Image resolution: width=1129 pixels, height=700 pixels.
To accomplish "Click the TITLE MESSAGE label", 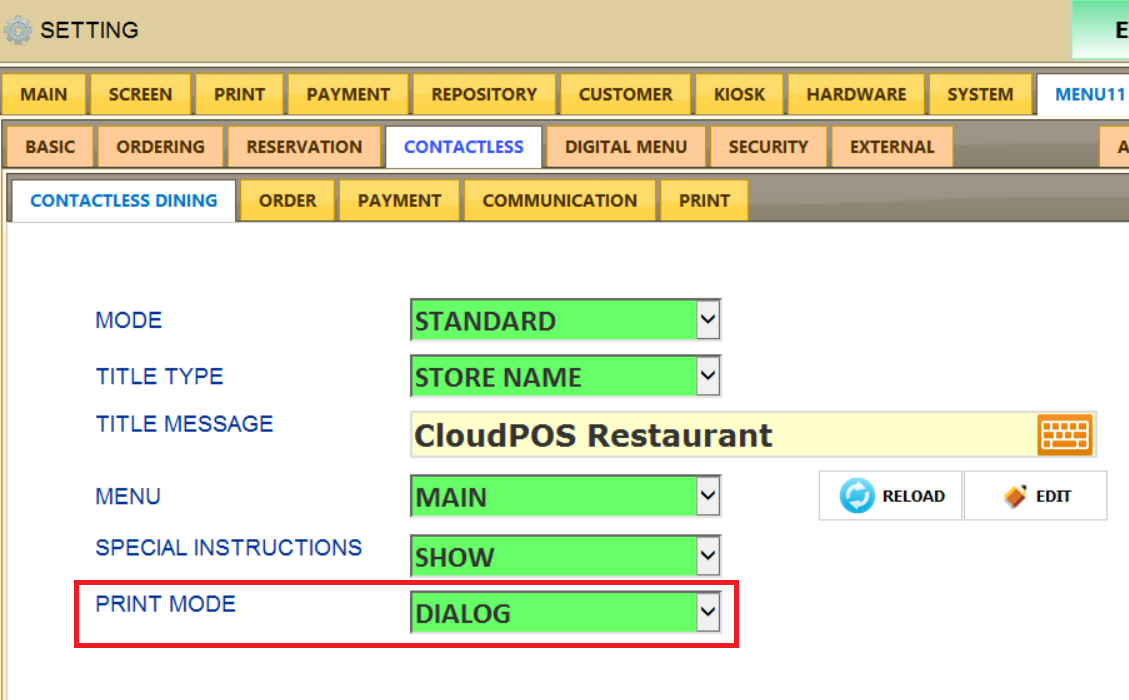I will pyautogui.click(x=184, y=423).
